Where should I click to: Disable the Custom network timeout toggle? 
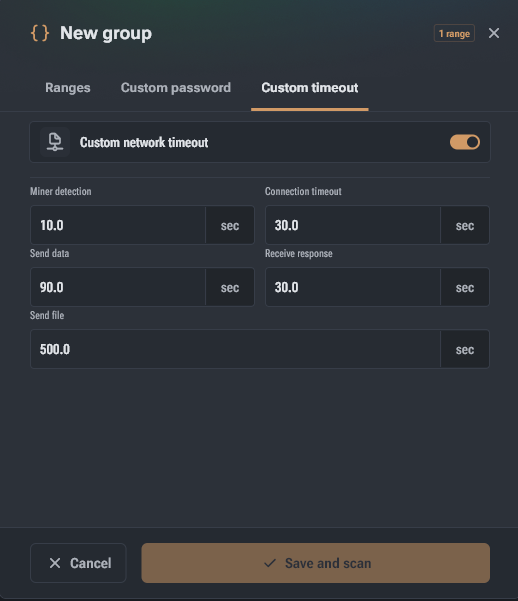[x=465, y=142]
